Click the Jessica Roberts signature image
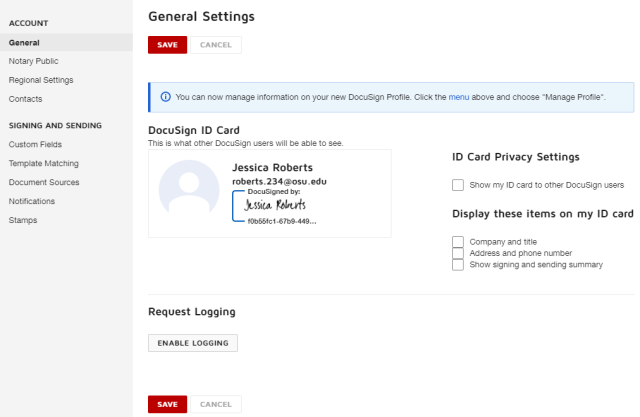Viewport: 640px width, 417px height. pyautogui.click(x=275, y=205)
